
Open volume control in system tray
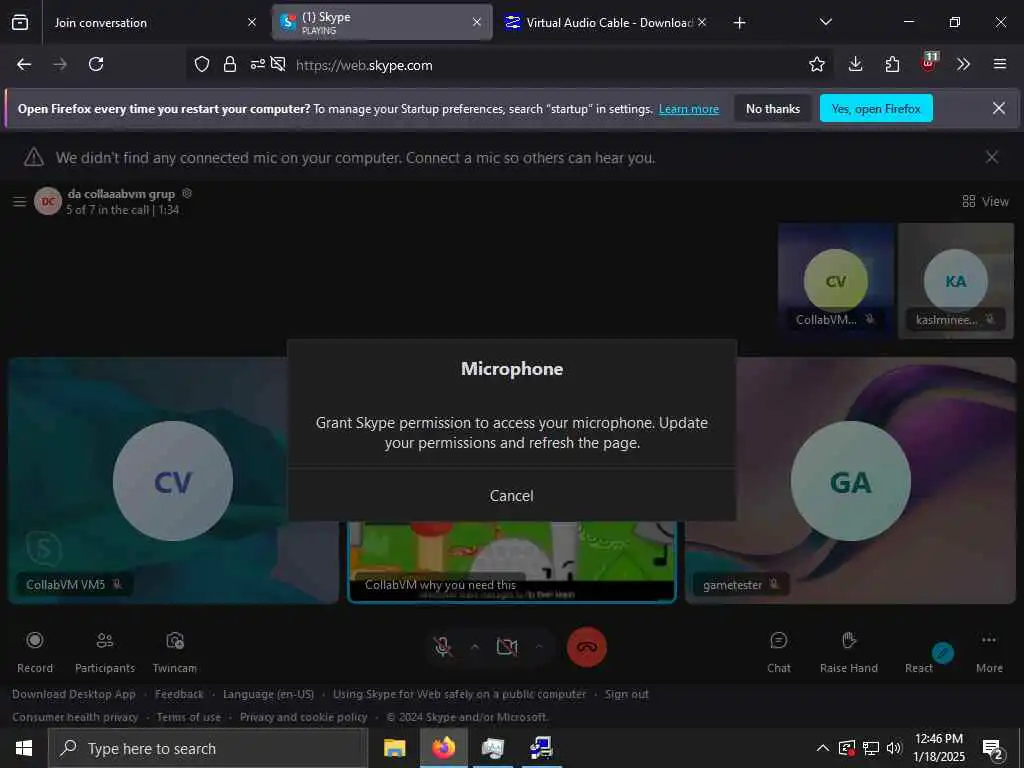pos(894,748)
